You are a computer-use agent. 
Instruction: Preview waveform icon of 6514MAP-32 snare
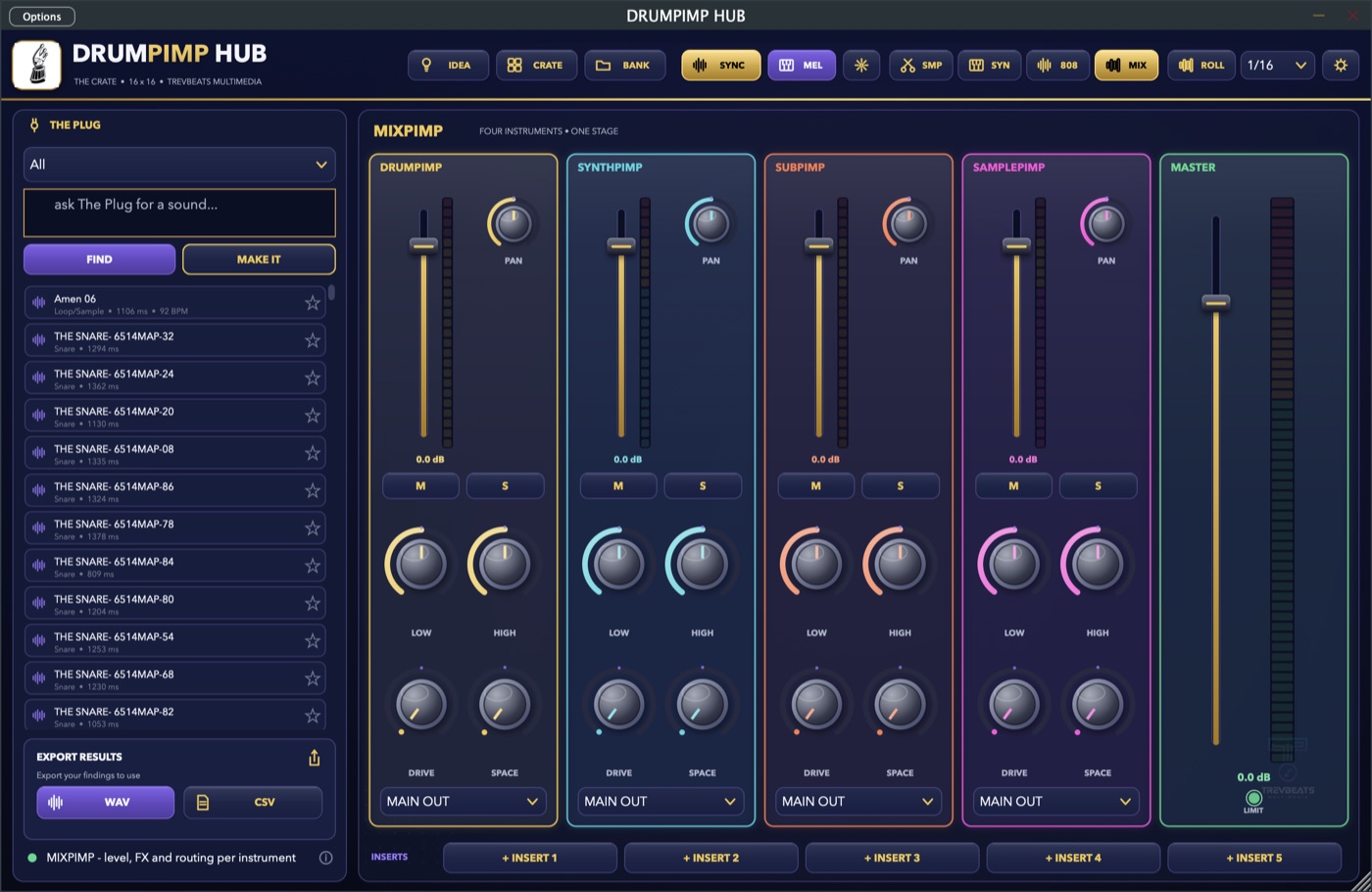pos(39,340)
